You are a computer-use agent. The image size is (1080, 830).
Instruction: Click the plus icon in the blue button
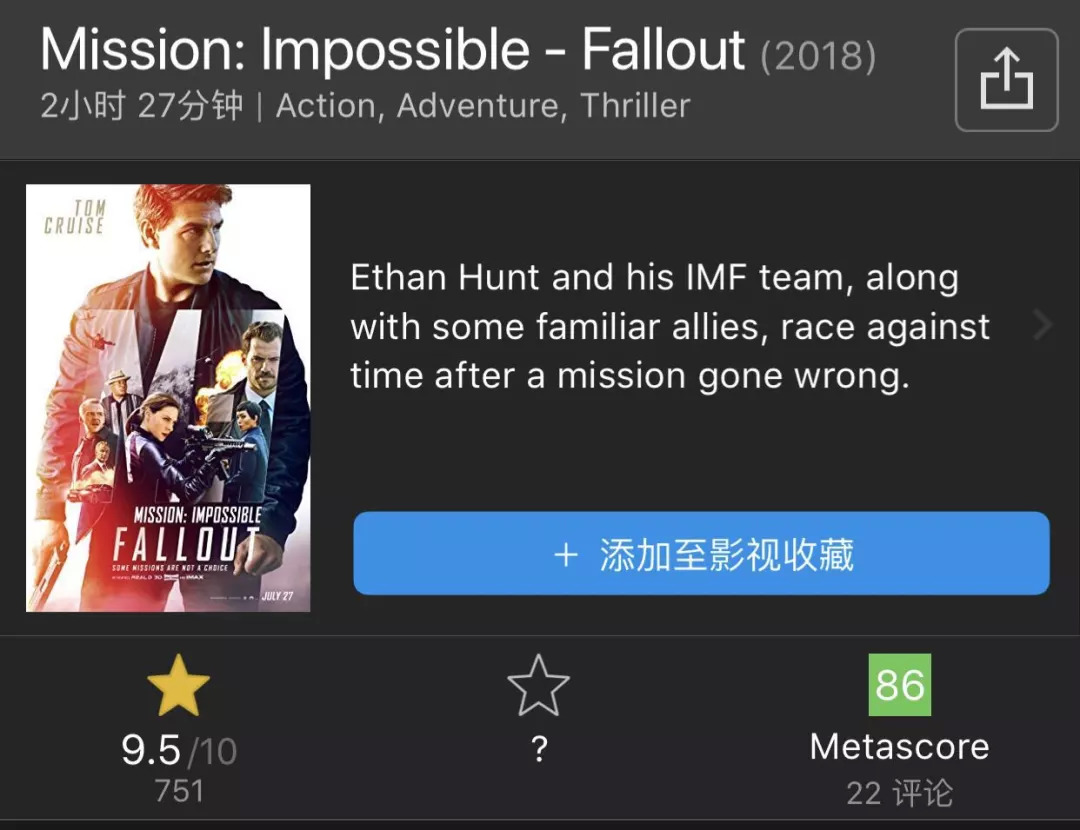(x=566, y=555)
